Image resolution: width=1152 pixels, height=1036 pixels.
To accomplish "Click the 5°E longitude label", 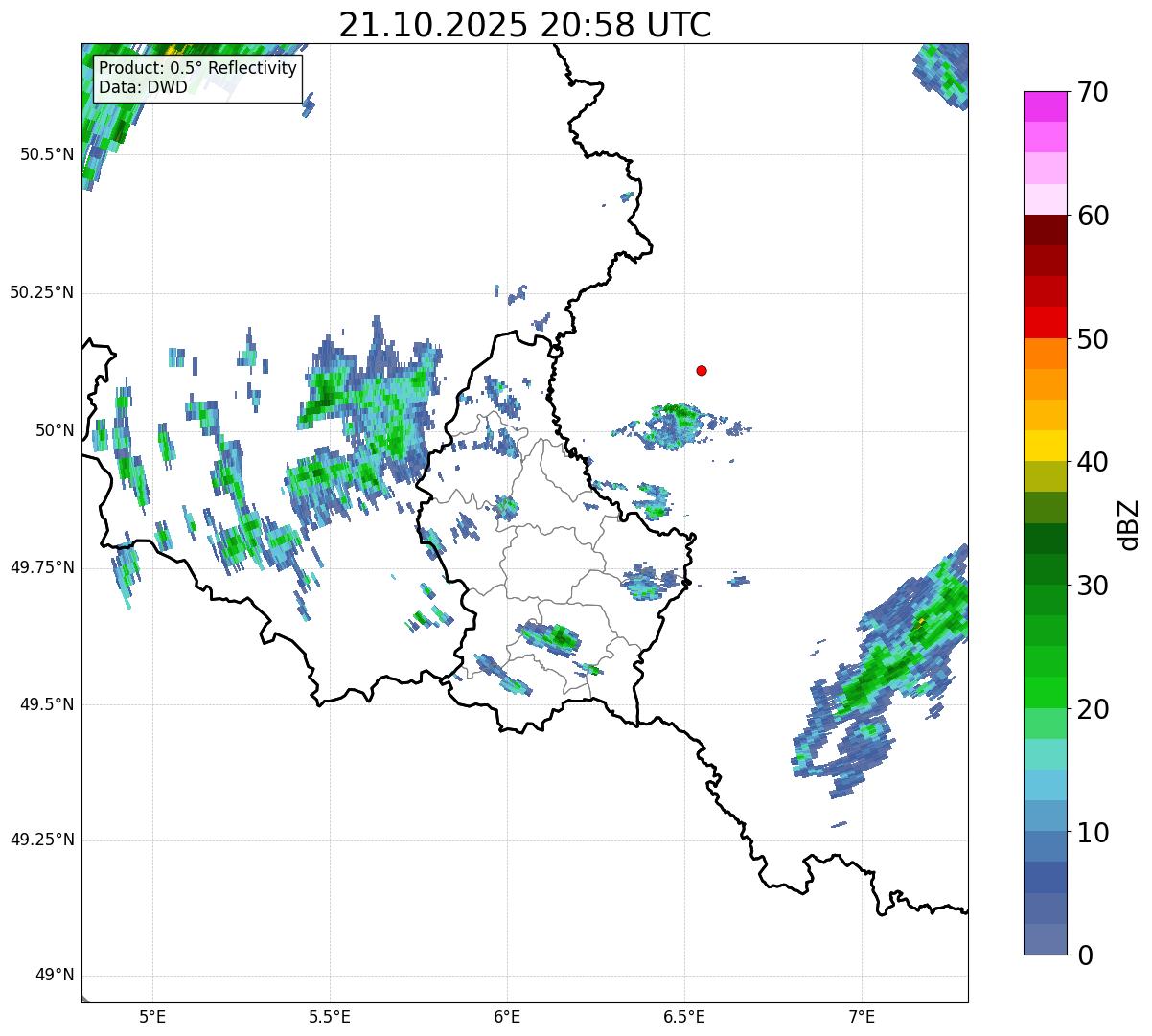I will tap(152, 1016).
